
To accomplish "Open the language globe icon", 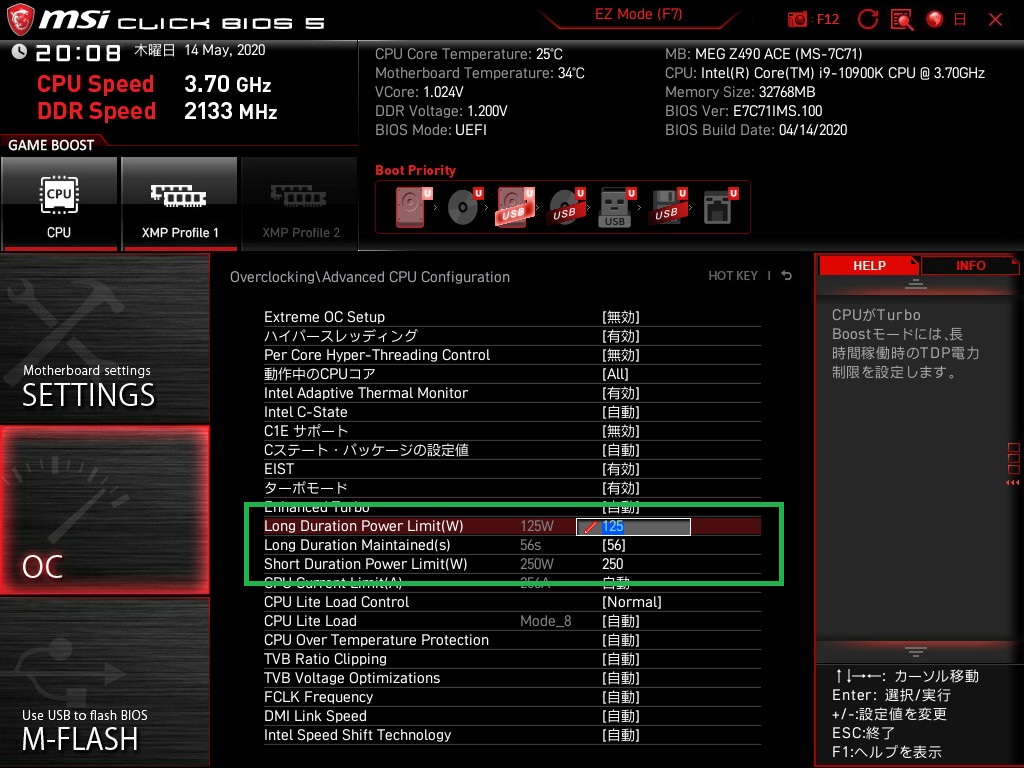I will click(935, 19).
